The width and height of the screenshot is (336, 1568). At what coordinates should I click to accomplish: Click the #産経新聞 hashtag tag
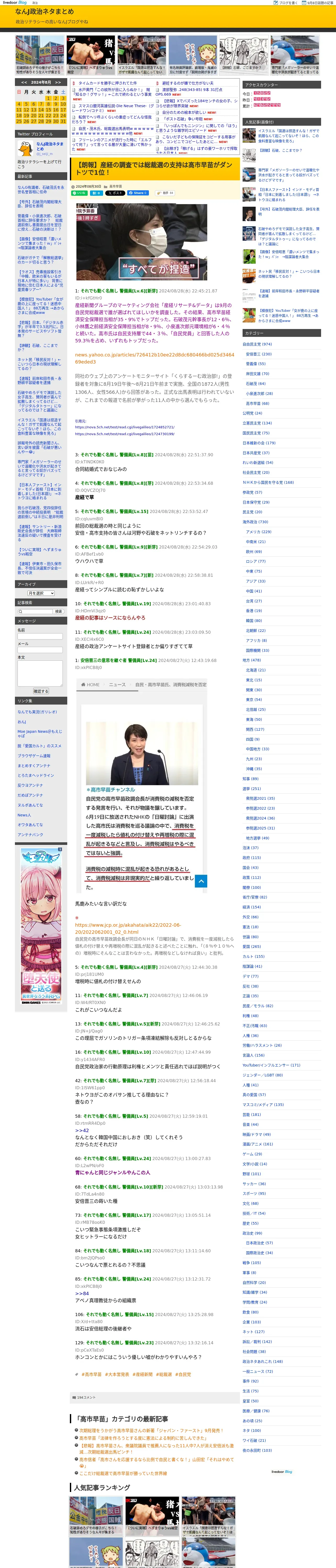pos(143,1374)
